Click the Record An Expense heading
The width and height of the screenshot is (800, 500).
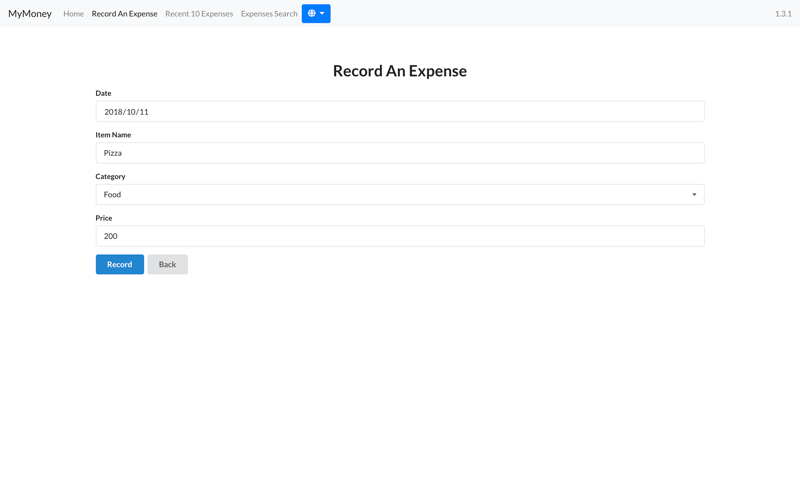400,71
